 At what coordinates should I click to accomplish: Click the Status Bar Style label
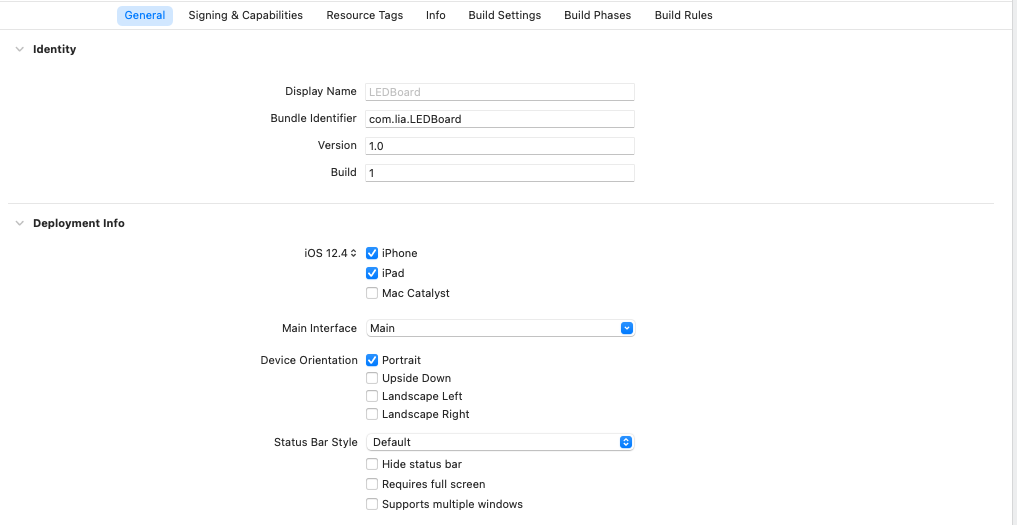[315, 442]
